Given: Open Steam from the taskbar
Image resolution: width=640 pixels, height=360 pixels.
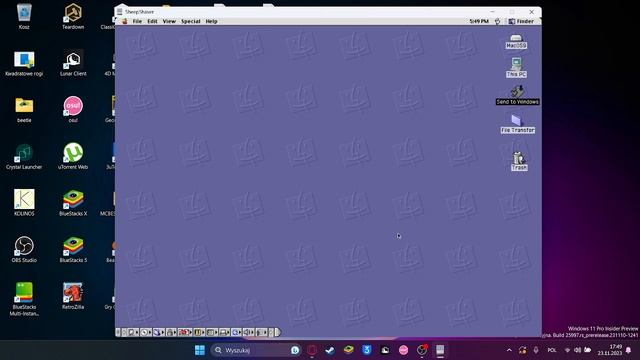Looking at the screenshot, I should 330,350.
